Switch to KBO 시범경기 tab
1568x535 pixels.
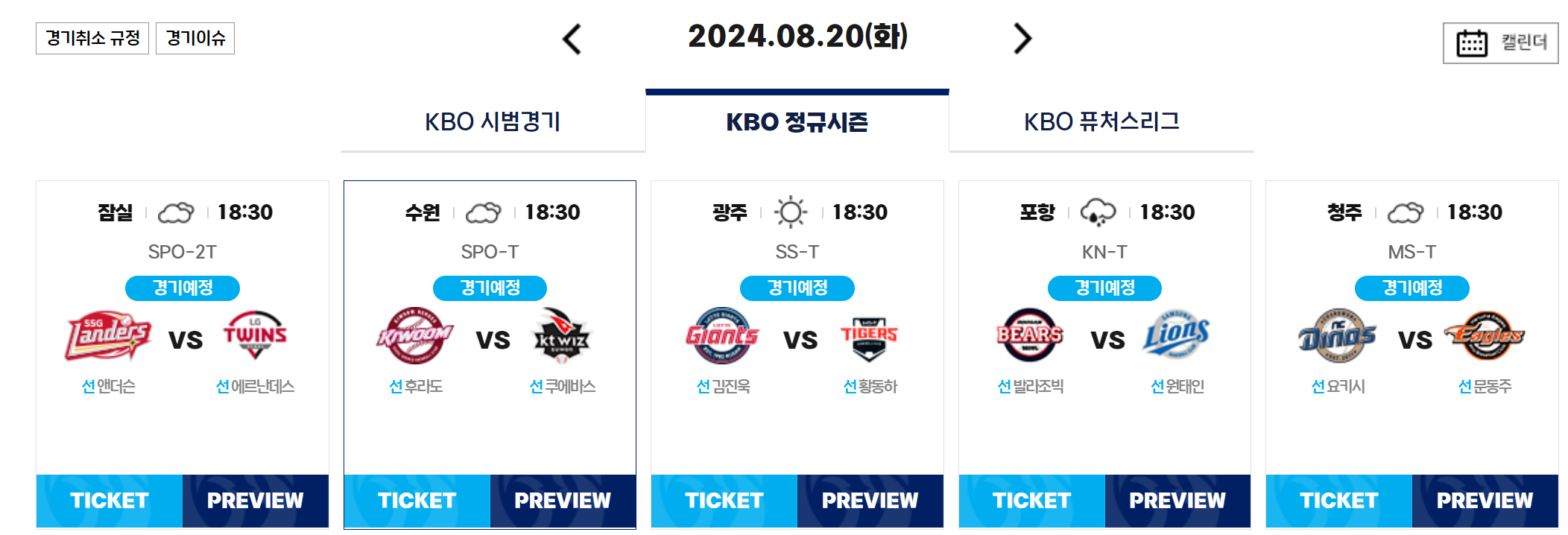pyautogui.click(x=493, y=121)
